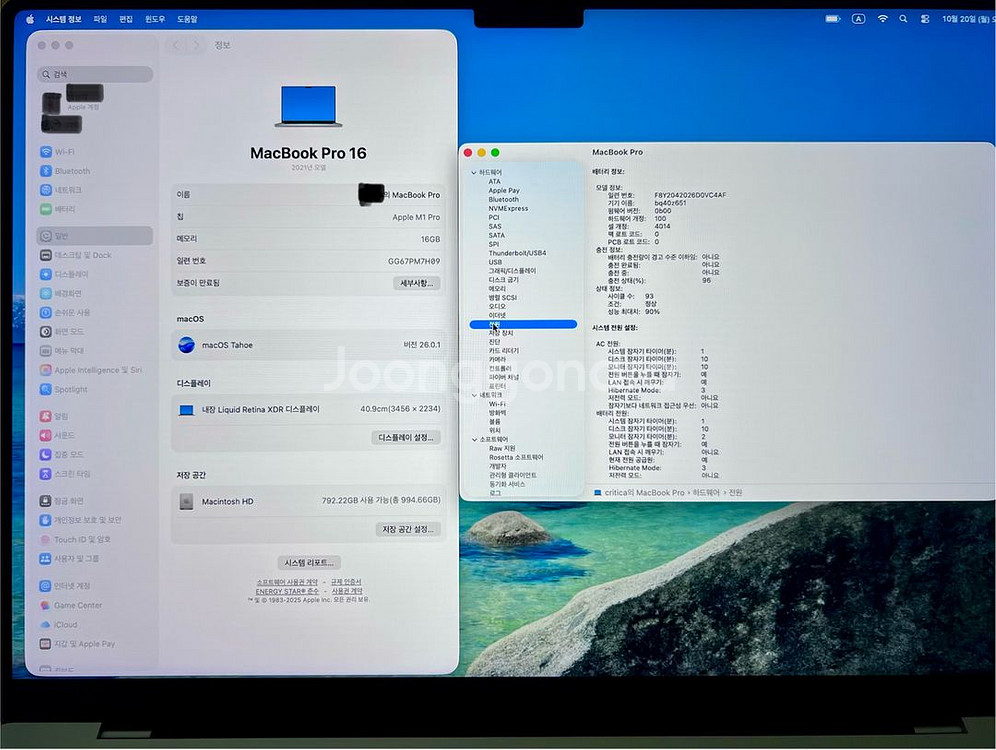Collapse the 하드웨어 (Hardware) tree section
Screen dimensions: 996x750
(x=474, y=173)
